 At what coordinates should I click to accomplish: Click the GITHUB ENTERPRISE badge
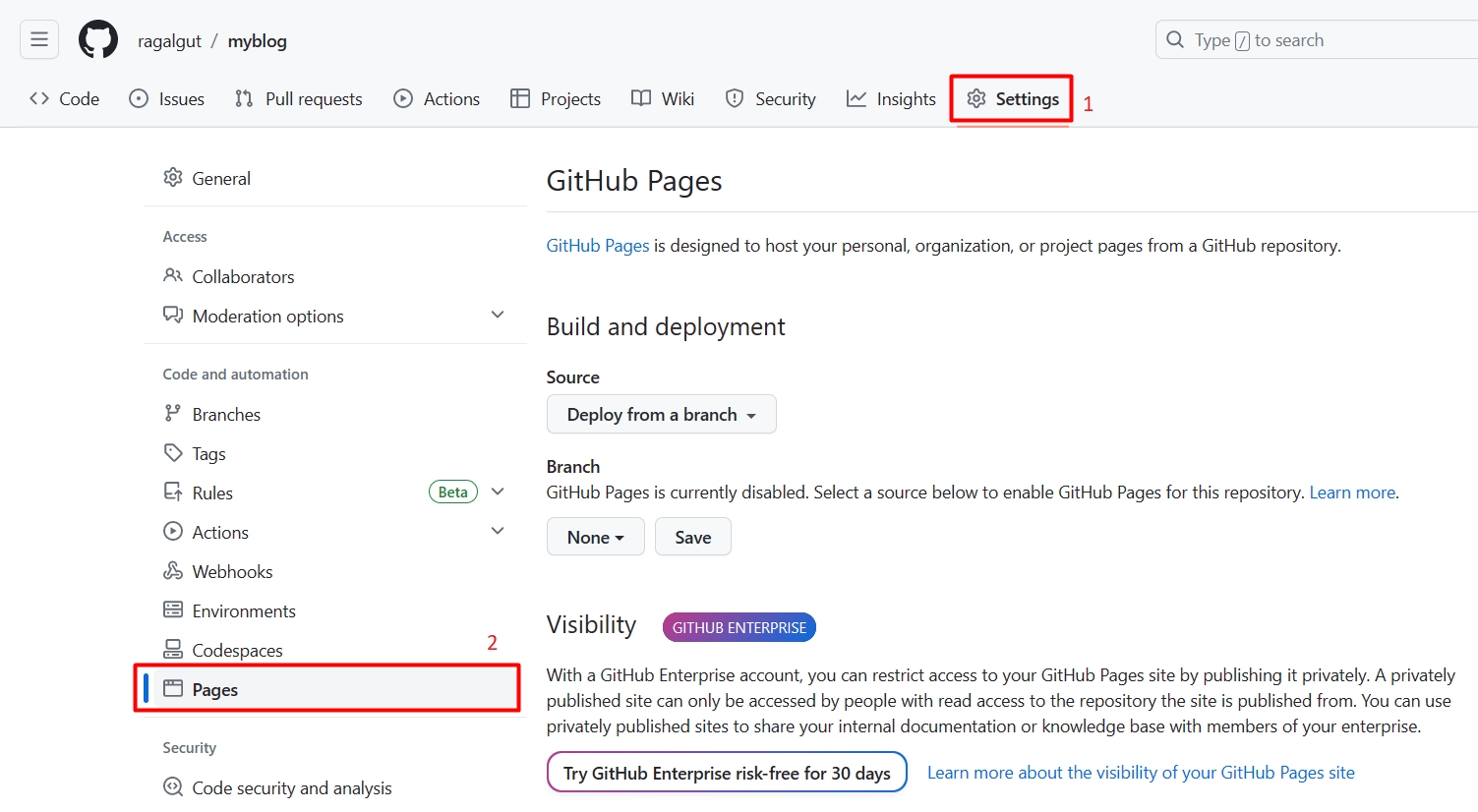point(739,627)
